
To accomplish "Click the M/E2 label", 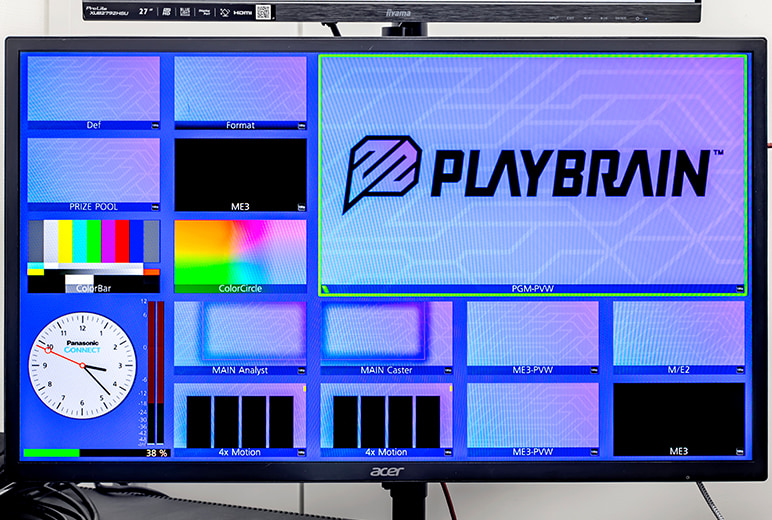I will 679,370.
